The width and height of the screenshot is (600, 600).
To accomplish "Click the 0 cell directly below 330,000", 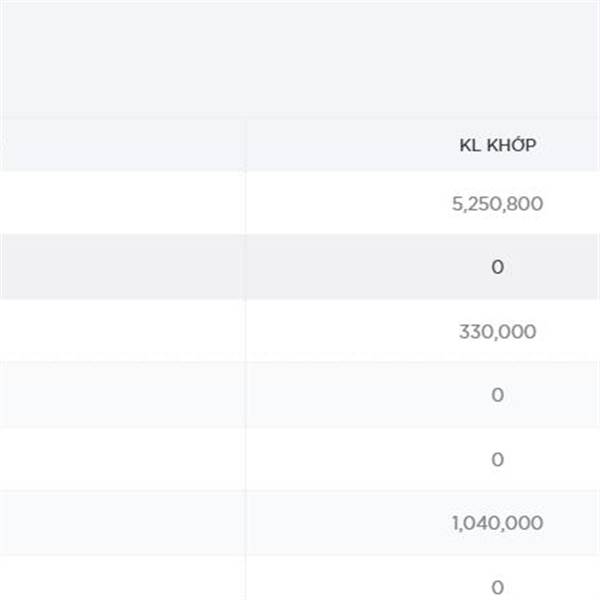I will (x=497, y=396).
